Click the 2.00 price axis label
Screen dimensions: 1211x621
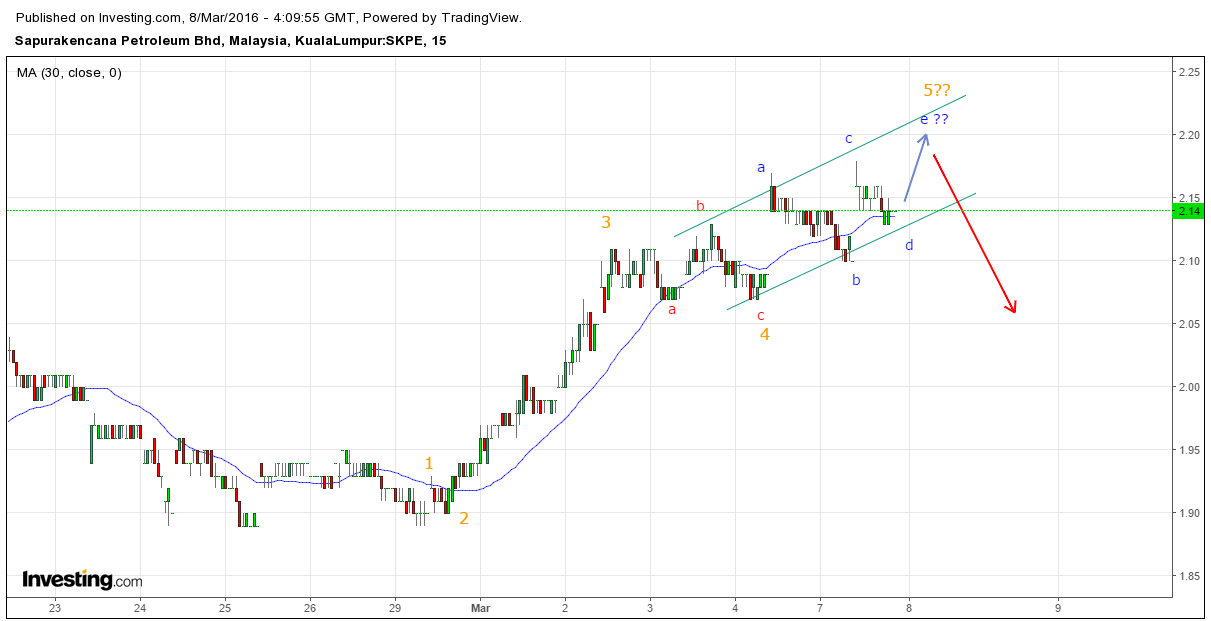point(1189,388)
